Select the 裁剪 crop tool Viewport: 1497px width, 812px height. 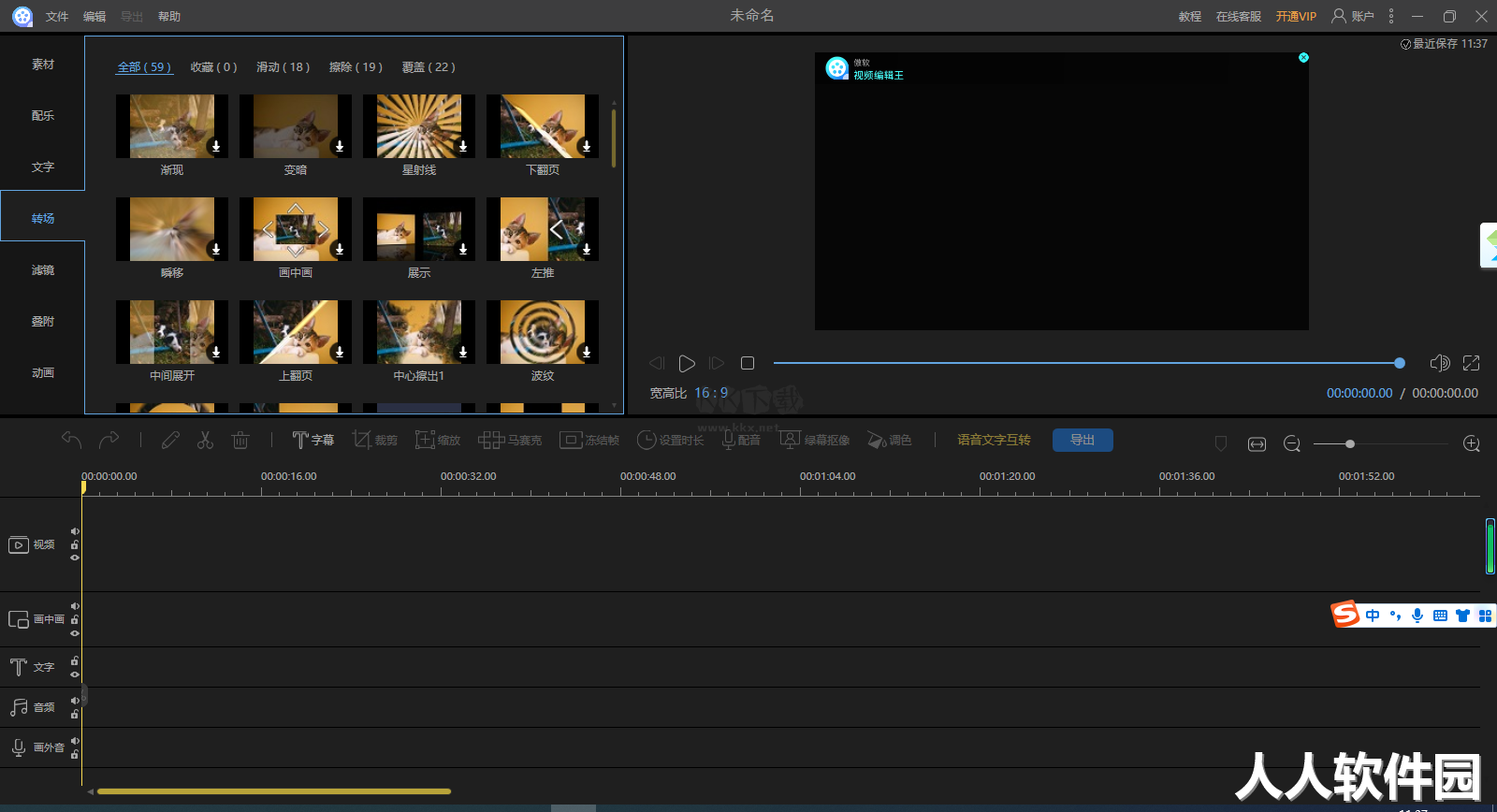tap(374, 440)
